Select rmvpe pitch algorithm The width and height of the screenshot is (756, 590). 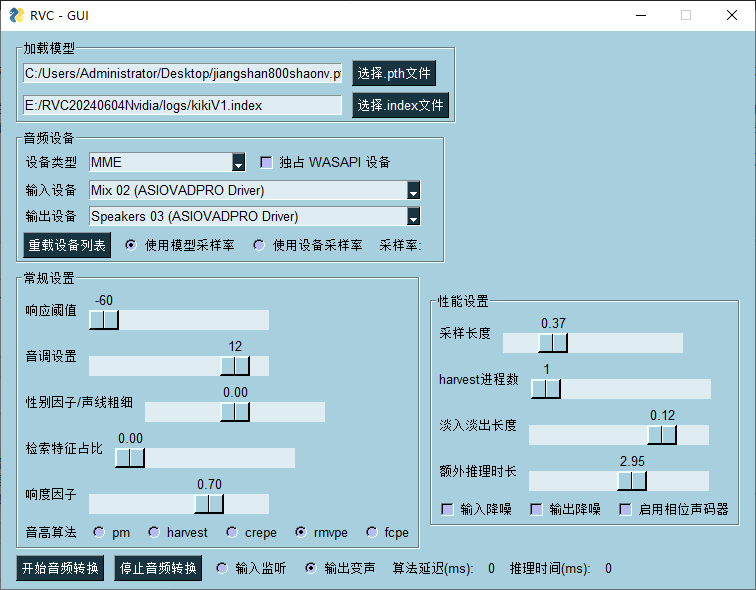[301, 532]
